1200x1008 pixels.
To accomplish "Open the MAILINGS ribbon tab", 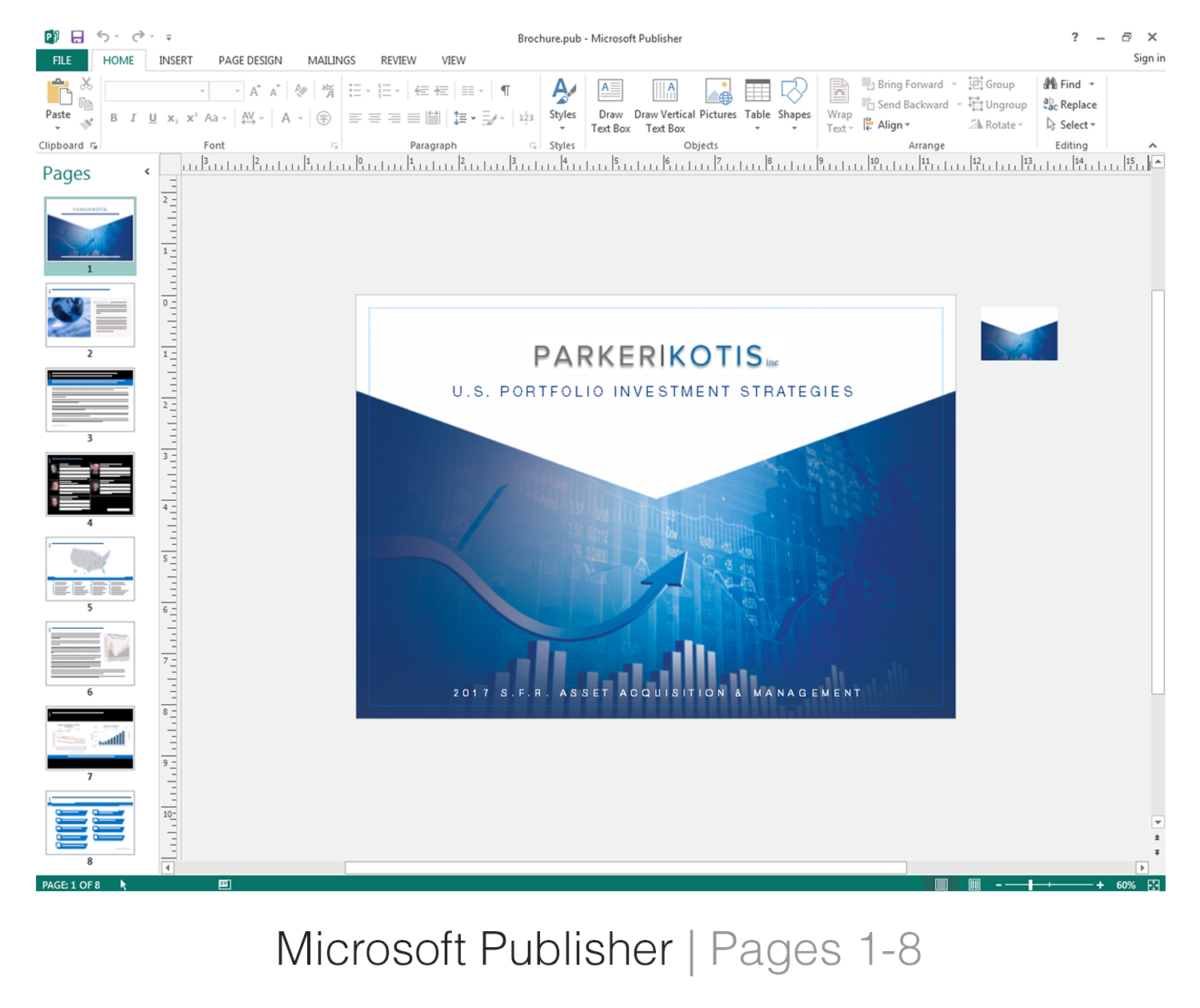I will (x=331, y=60).
